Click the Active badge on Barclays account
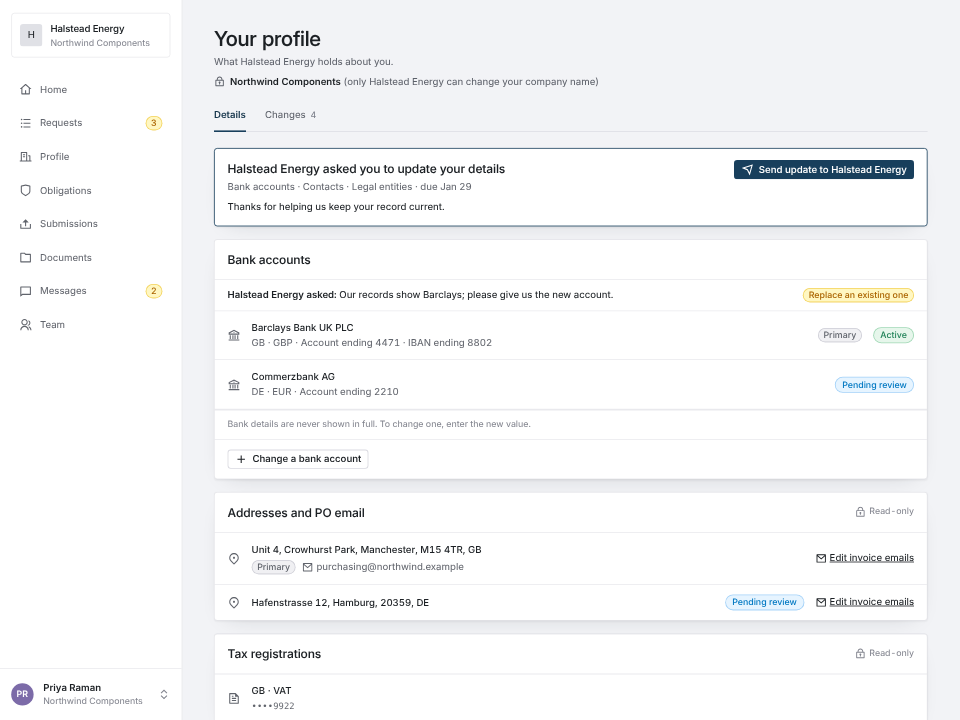This screenshot has height=720, width=960. (x=893, y=335)
